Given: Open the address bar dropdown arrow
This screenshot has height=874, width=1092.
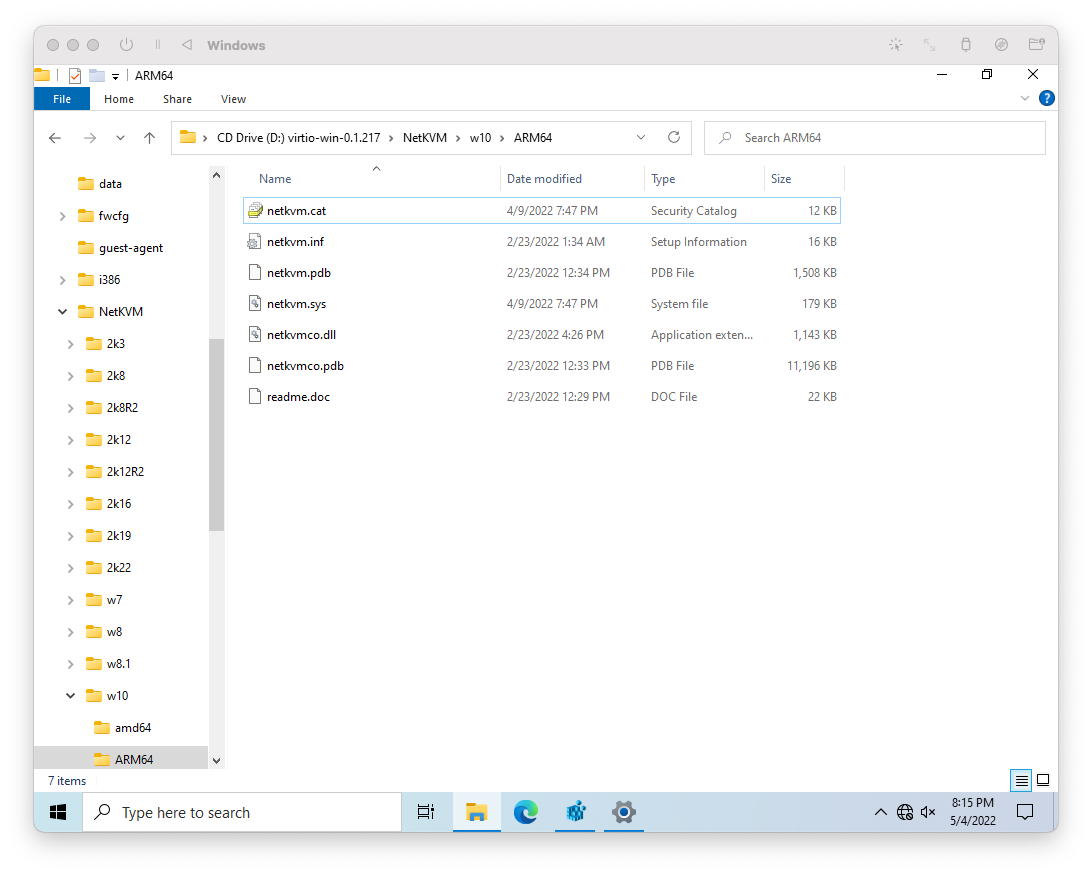Looking at the screenshot, I should [641, 137].
